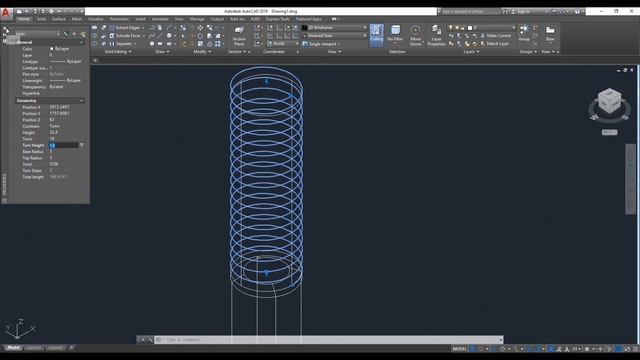The height and width of the screenshot is (360, 640).
Task: Click the Separate tool
Action: point(122,44)
